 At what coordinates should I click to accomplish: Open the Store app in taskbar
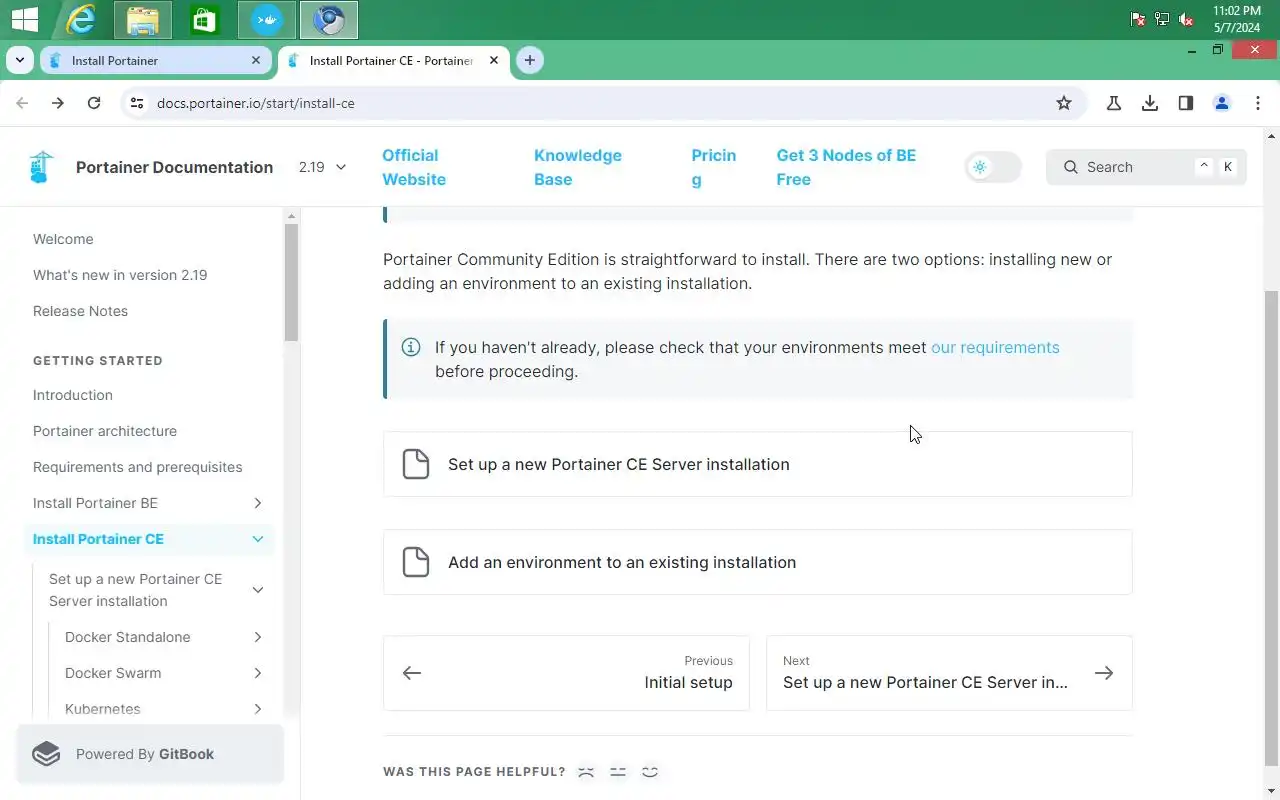click(205, 20)
